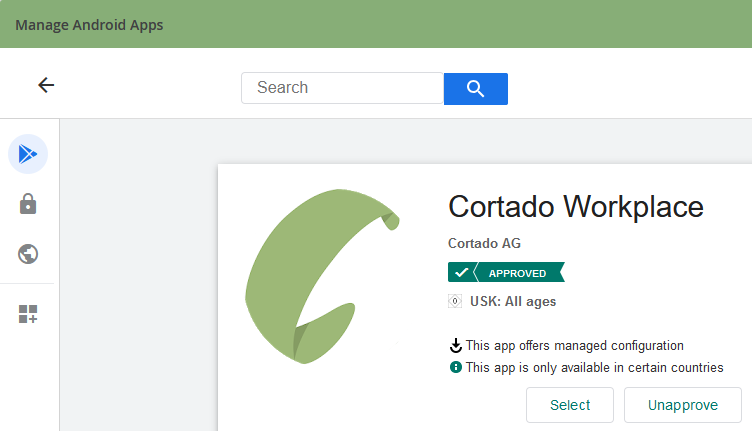Focus the Search input field

point(342,88)
